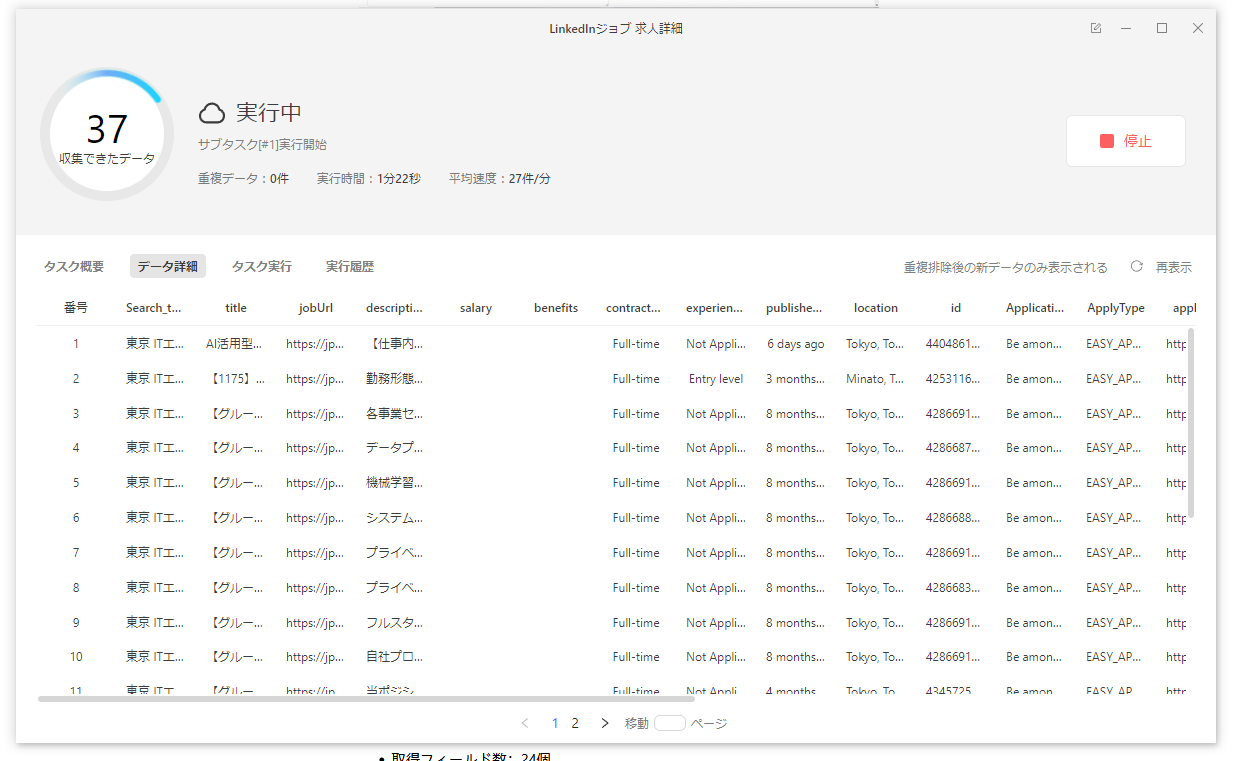The image size is (1246, 761).
Task: Click the title column header
Action: click(236, 307)
